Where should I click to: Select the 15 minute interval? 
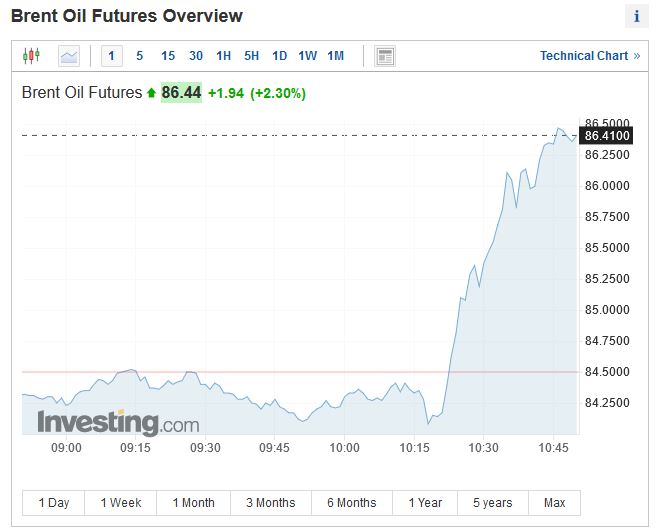click(168, 56)
